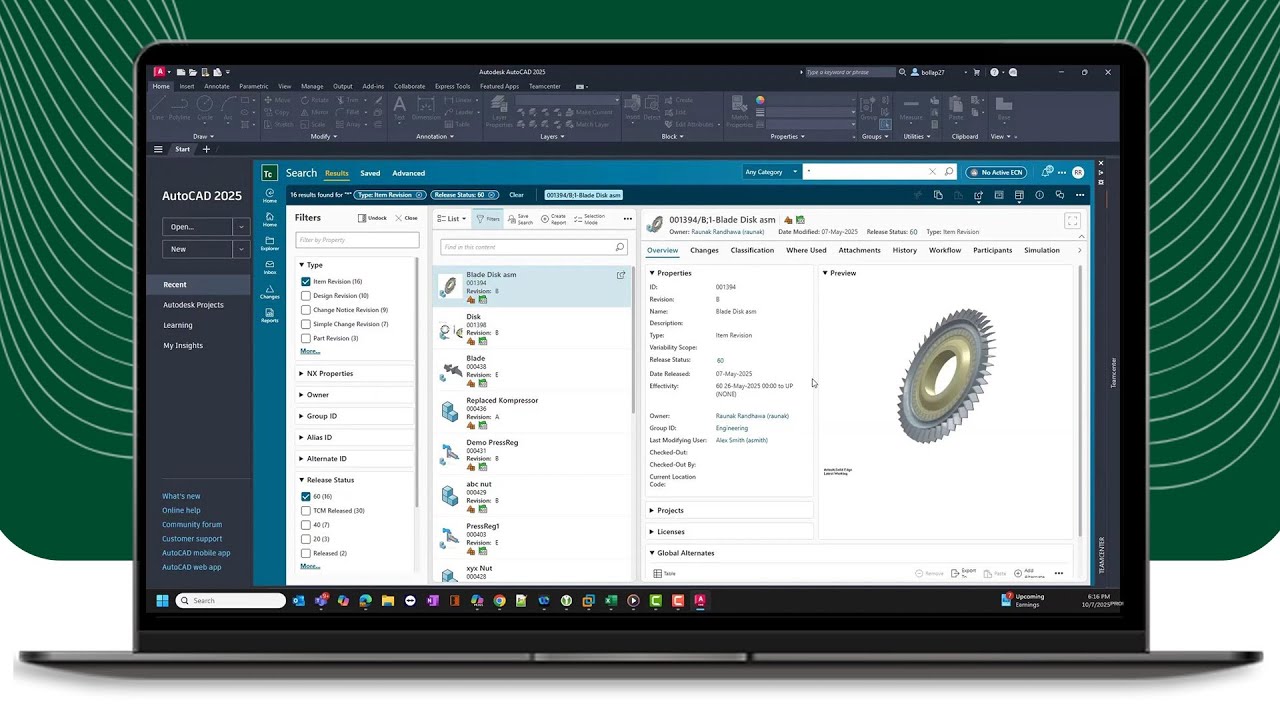Enable Selection Mode in results toolbar
Image resolution: width=1280 pixels, height=720 pixels.
pos(590,218)
